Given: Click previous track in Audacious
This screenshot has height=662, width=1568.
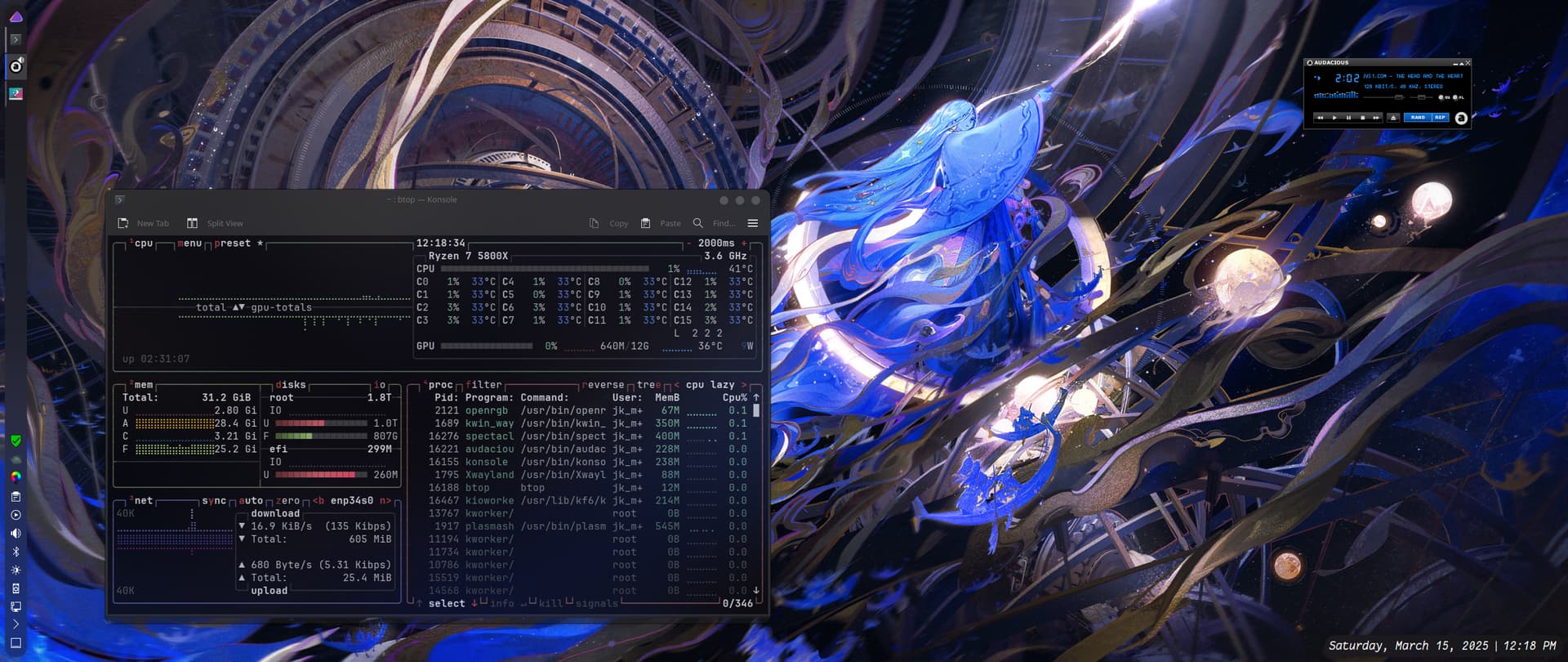Looking at the screenshot, I should 1321,118.
